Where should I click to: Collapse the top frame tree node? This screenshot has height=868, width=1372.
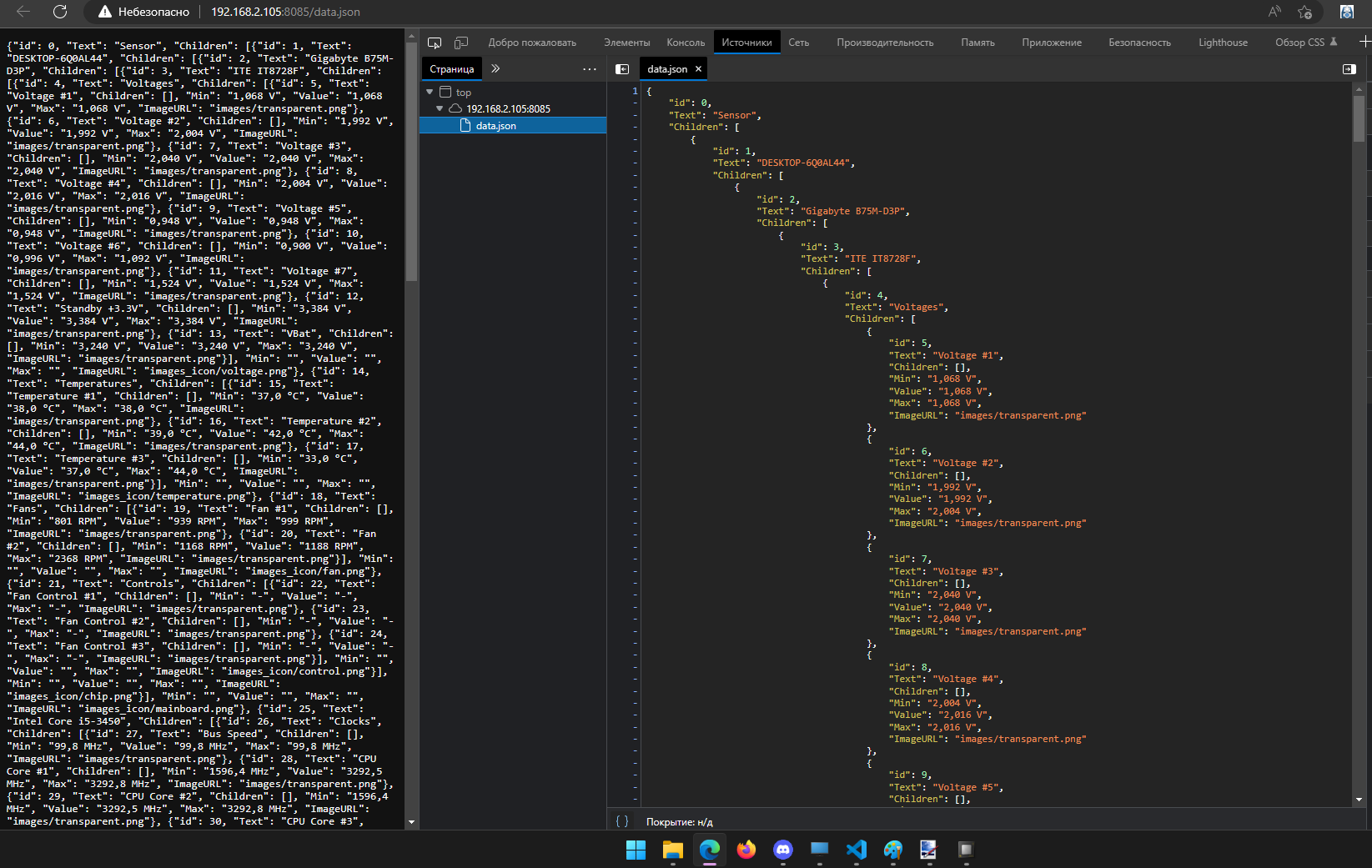tap(430, 92)
